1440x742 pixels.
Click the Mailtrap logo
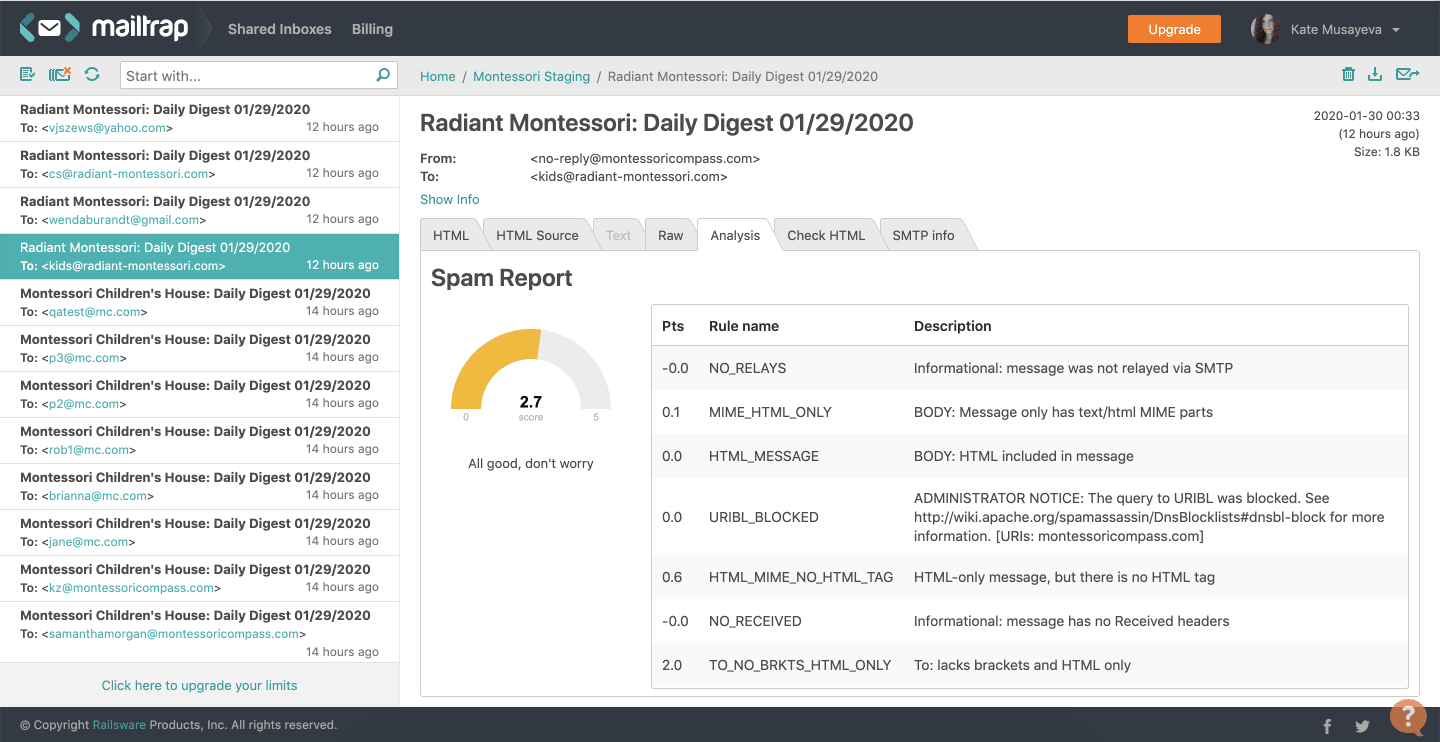click(104, 28)
